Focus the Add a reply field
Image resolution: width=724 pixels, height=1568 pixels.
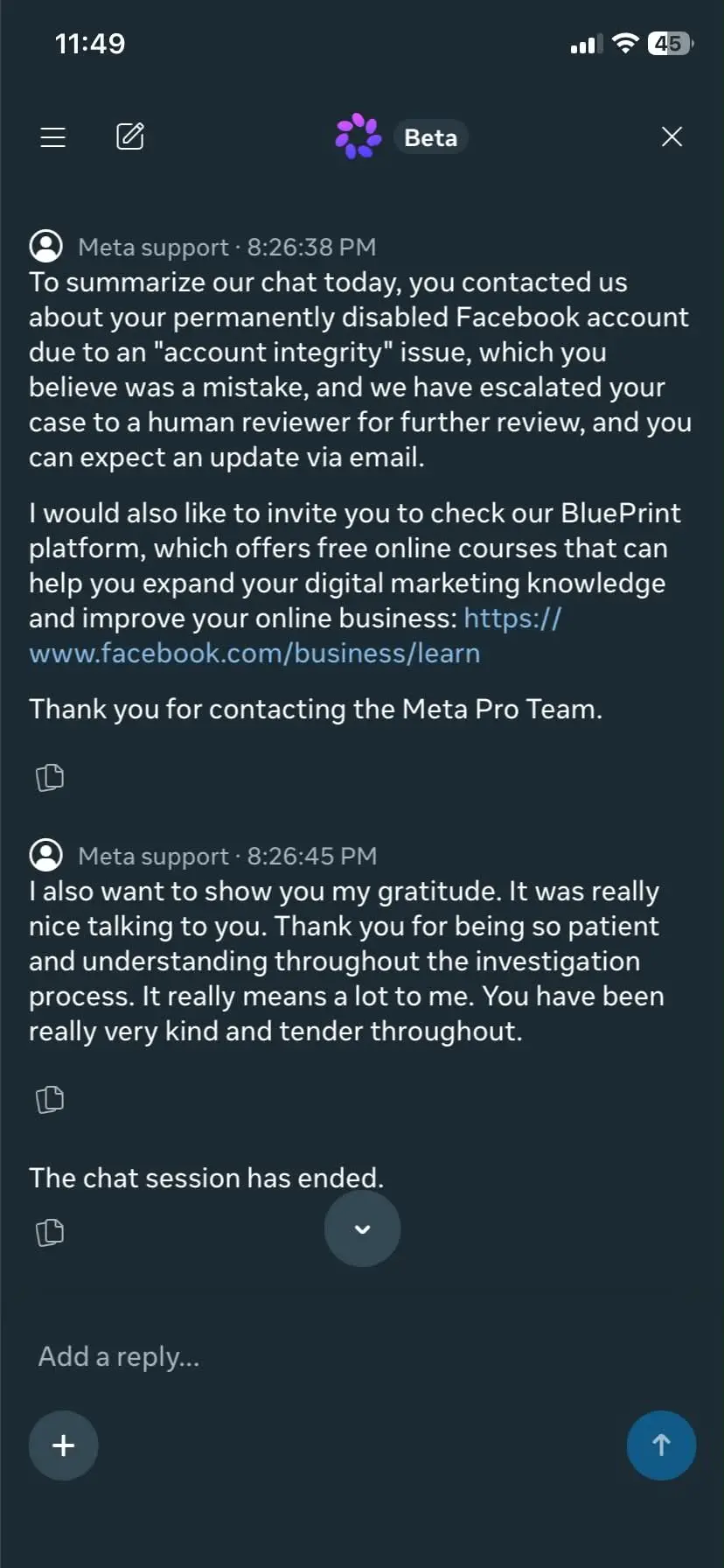pos(362,1356)
